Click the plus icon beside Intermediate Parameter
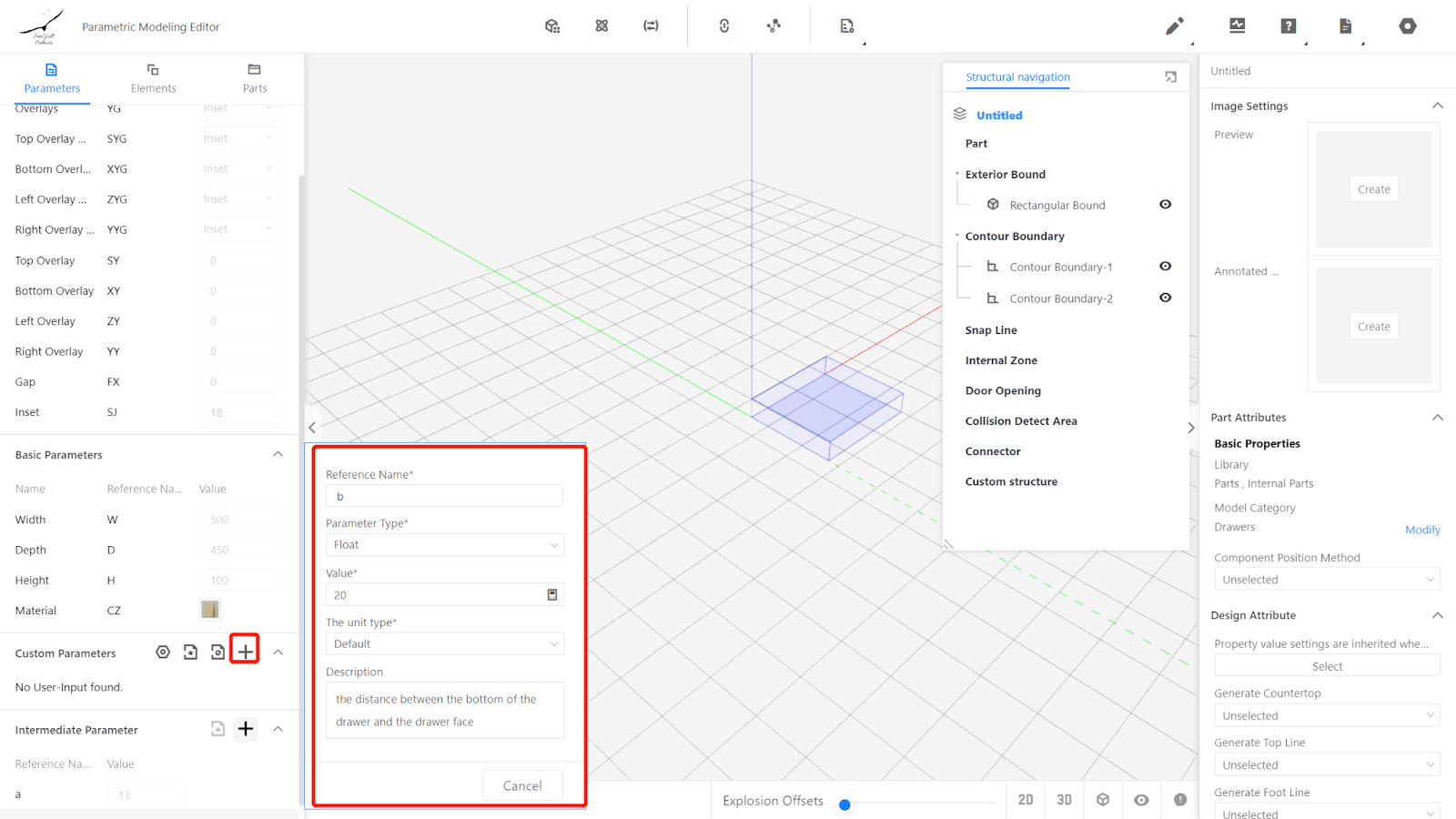The width and height of the screenshot is (1456, 819). (246, 729)
